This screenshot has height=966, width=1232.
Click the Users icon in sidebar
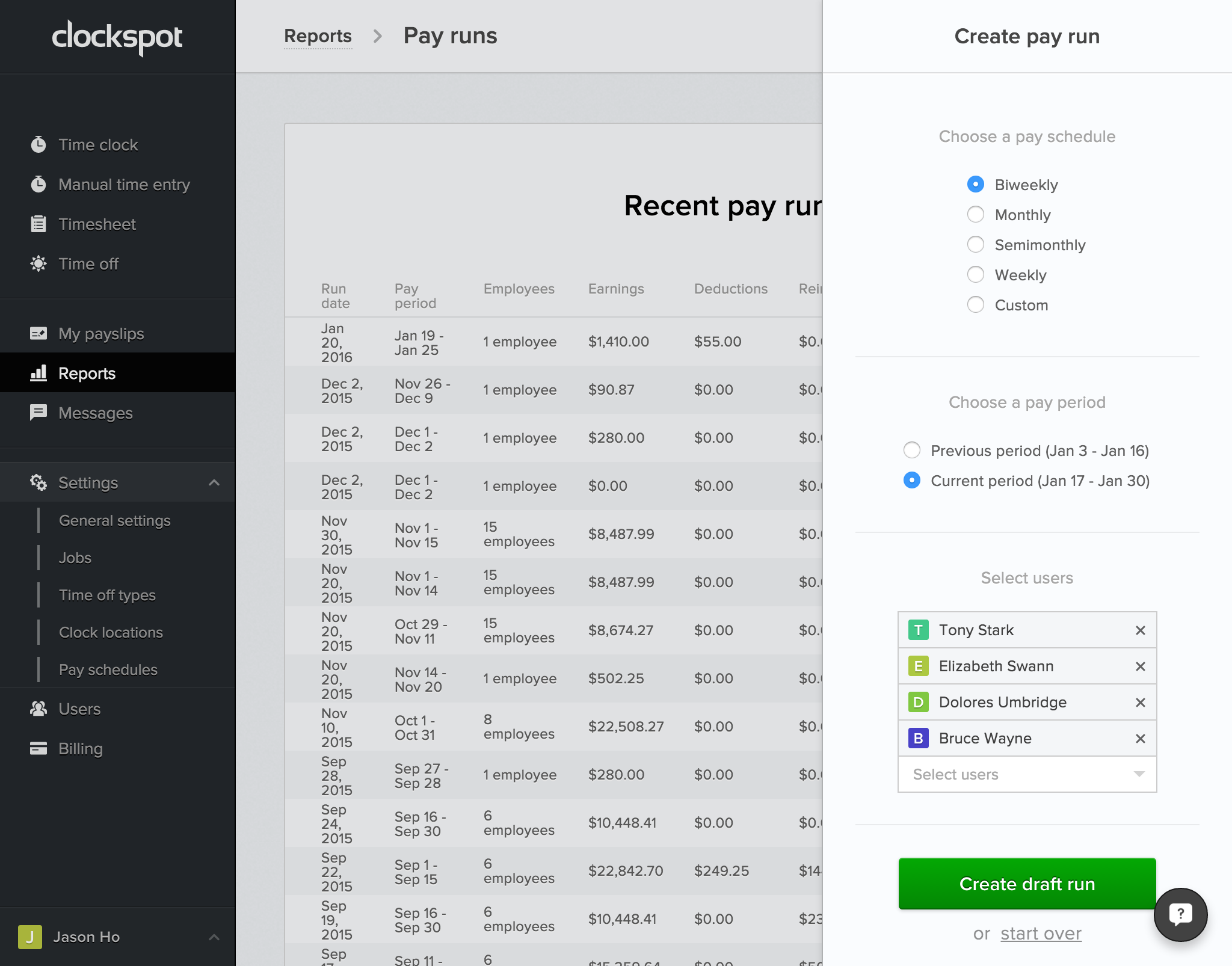[x=38, y=709]
